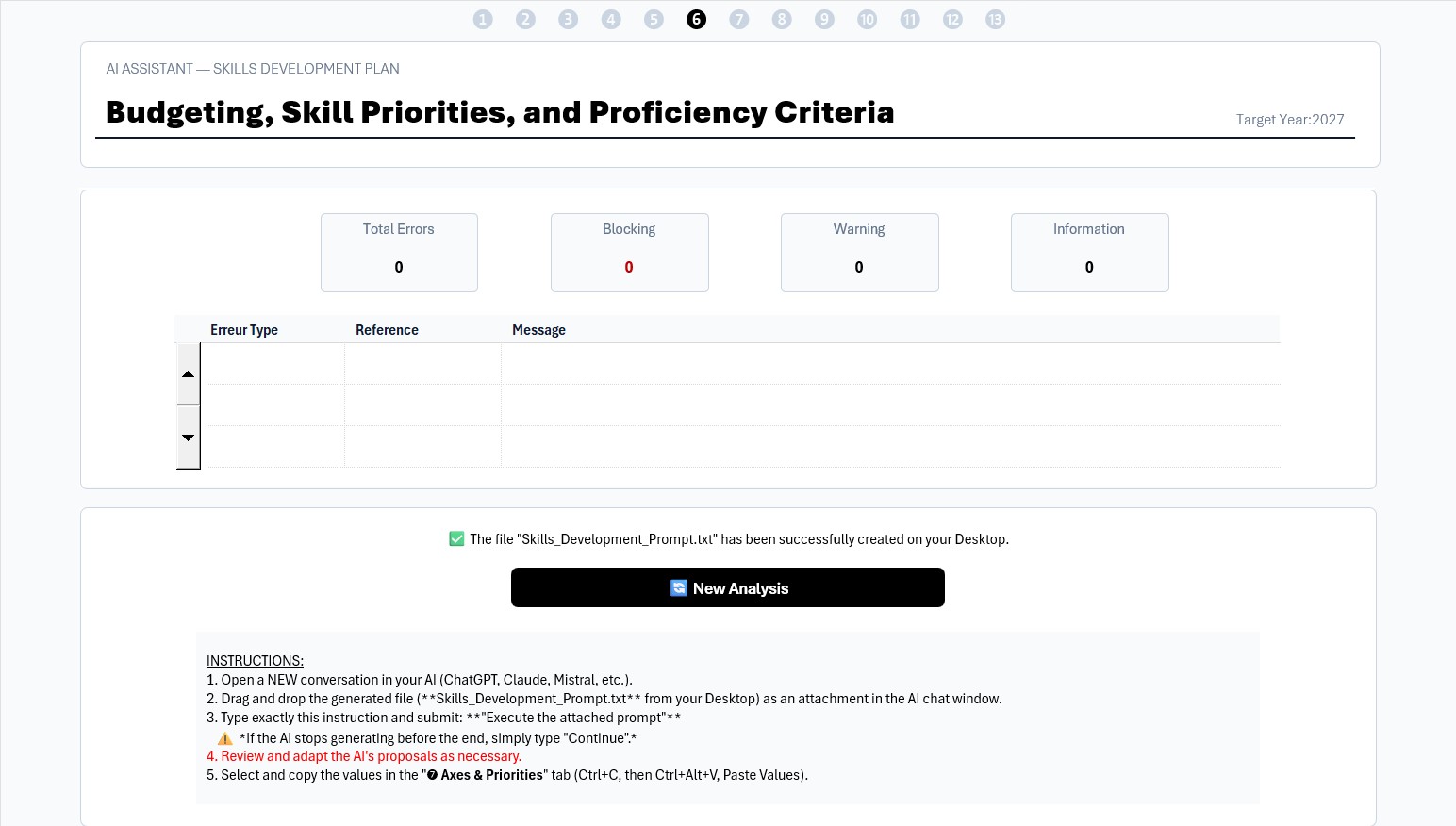
Task: Go to step 5 circle
Action: pos(654,19)
